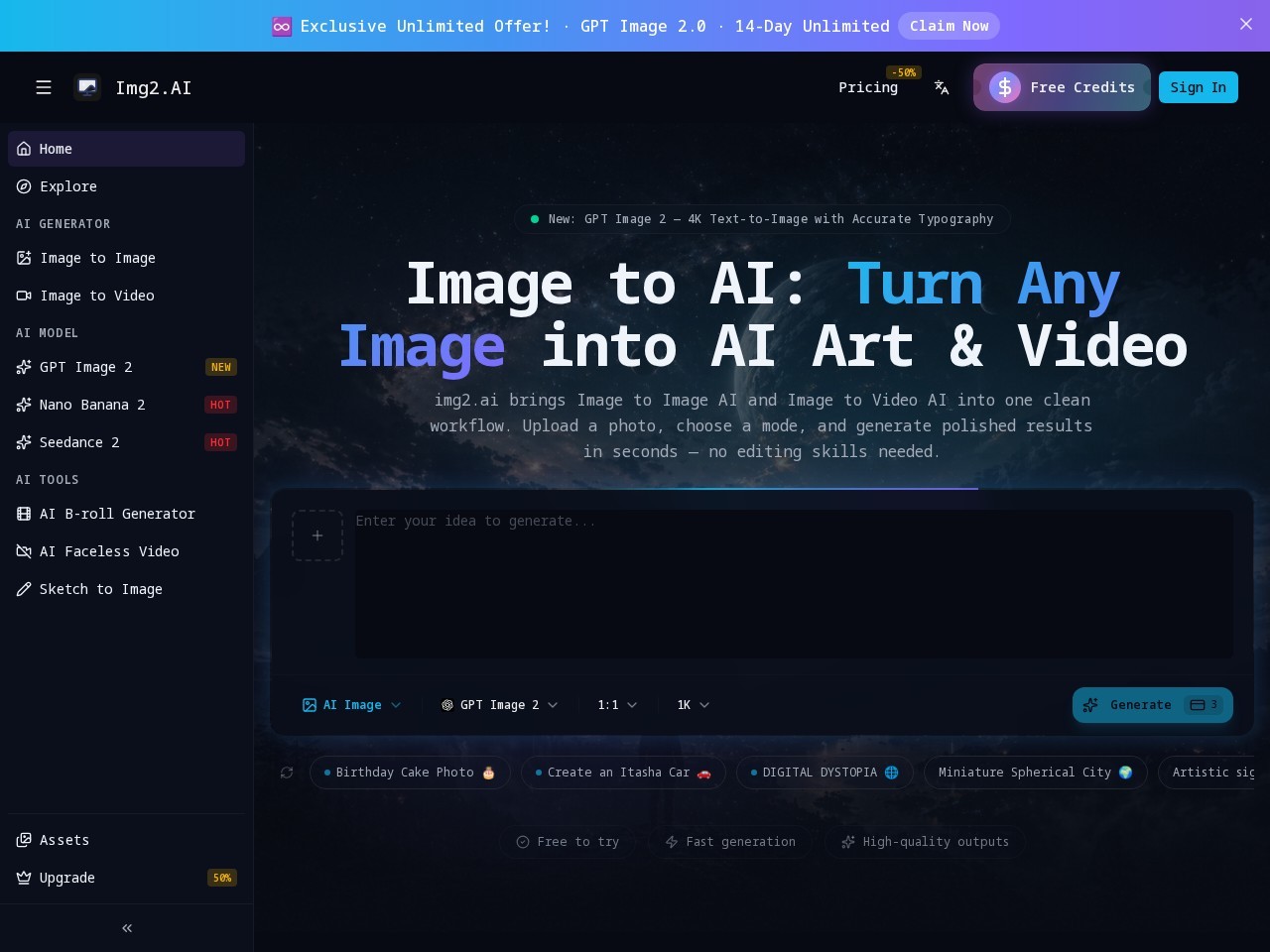Click the infinity icon in the banner
This screenshot has width=1270, height=952.
(282, 27)
